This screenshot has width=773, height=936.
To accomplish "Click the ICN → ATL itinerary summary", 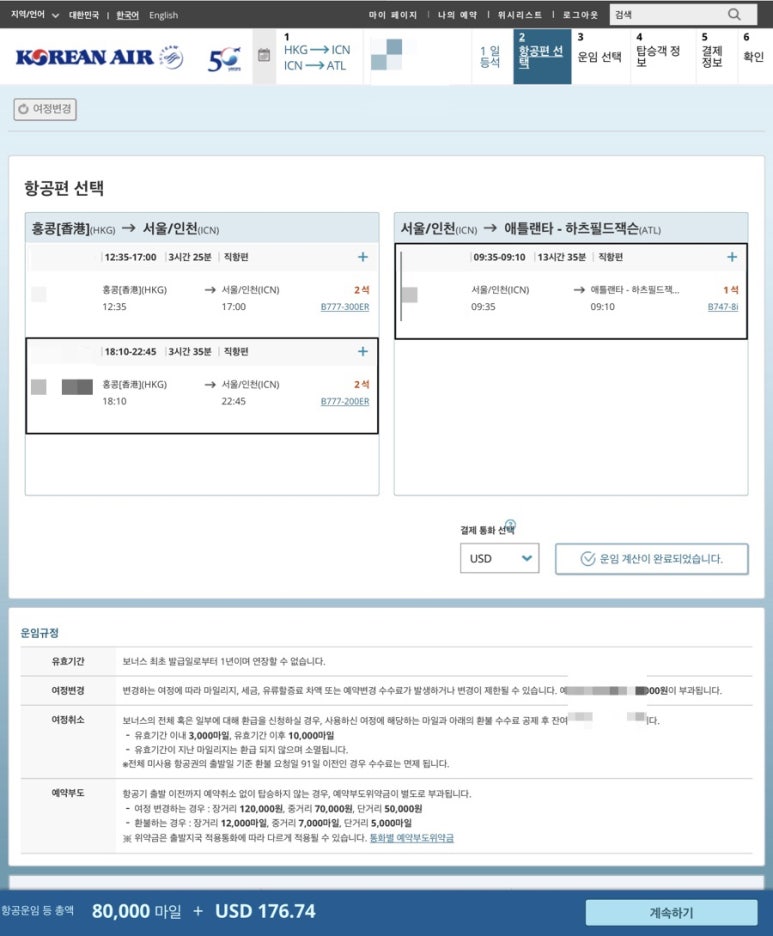I will [x=315, y=65].
